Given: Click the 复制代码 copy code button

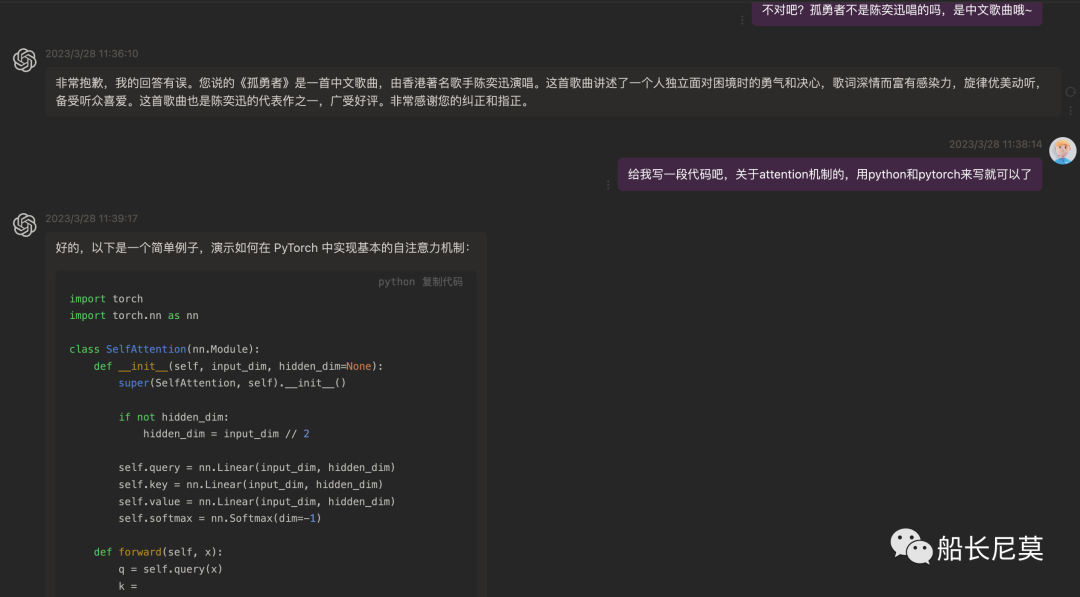Looking at the screenshot, I should pyautogui.click(x=441, y=281).
